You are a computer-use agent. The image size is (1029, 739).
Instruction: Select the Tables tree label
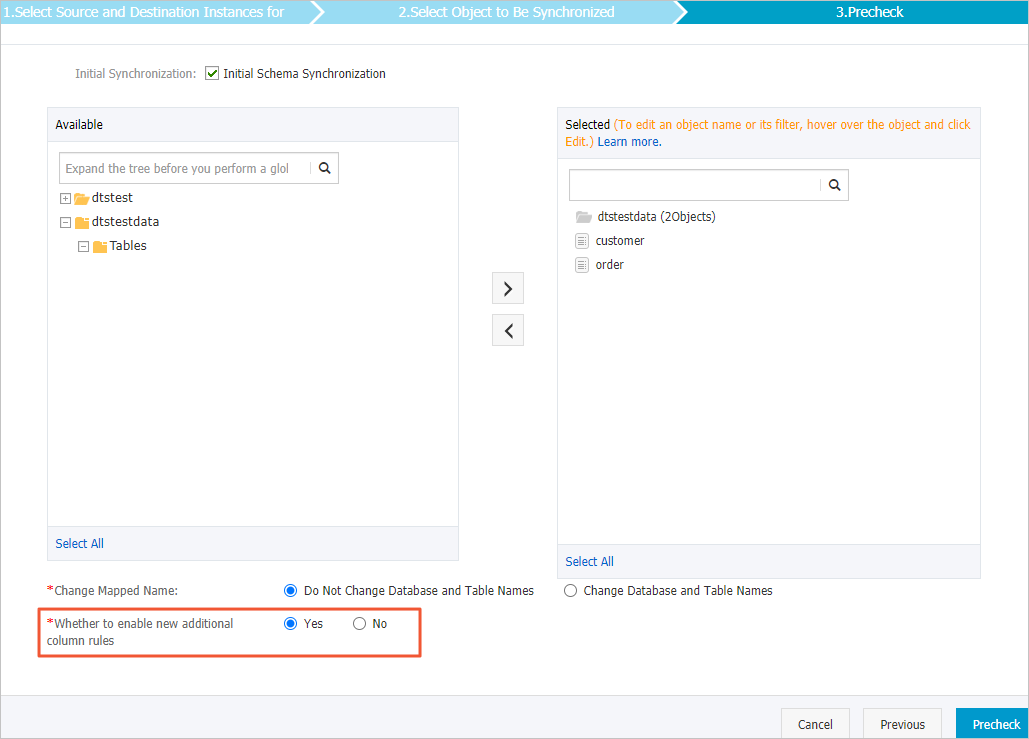pos(128,245)
